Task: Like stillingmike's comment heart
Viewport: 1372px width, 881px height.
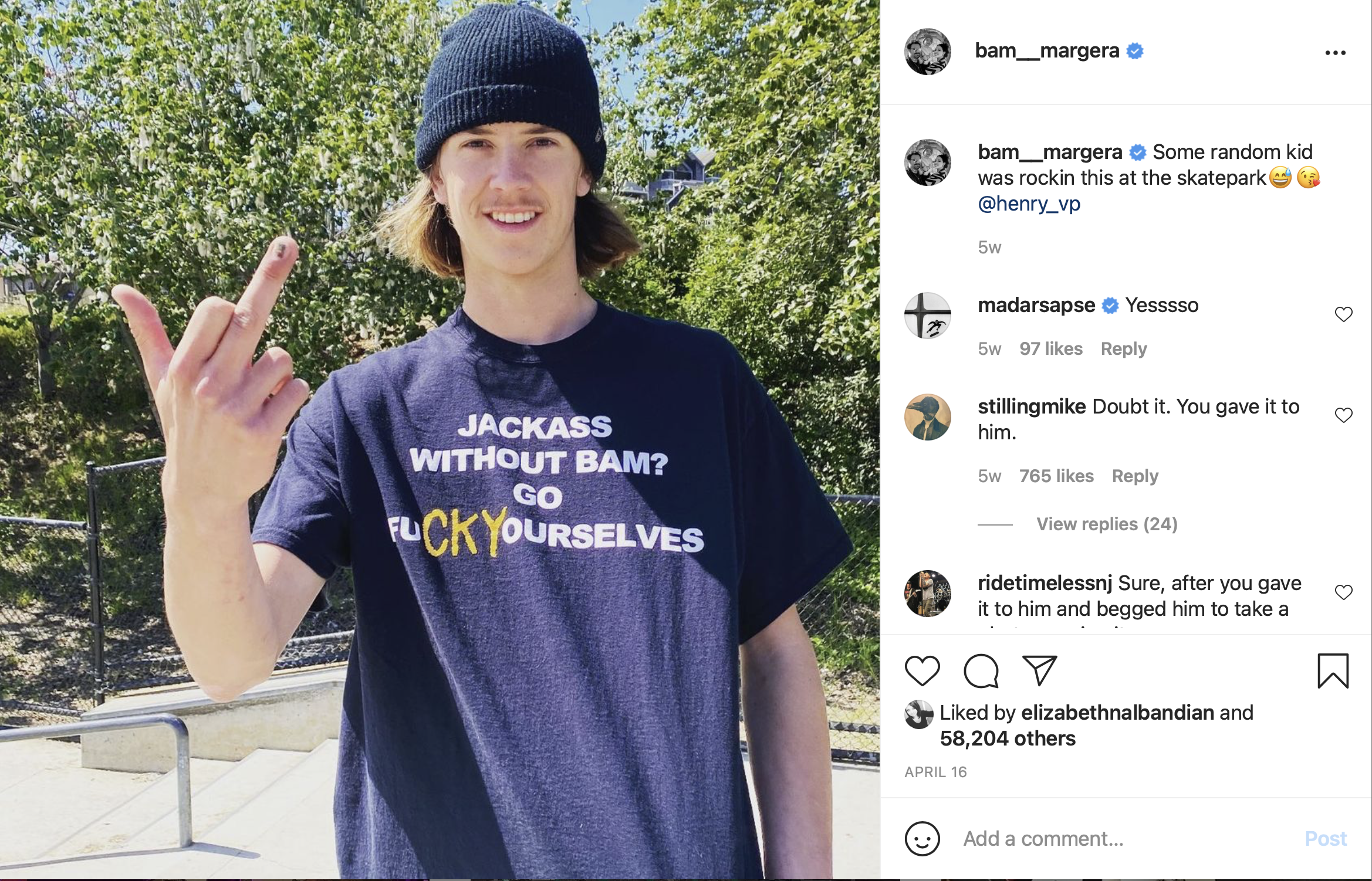Action: 1343,415
